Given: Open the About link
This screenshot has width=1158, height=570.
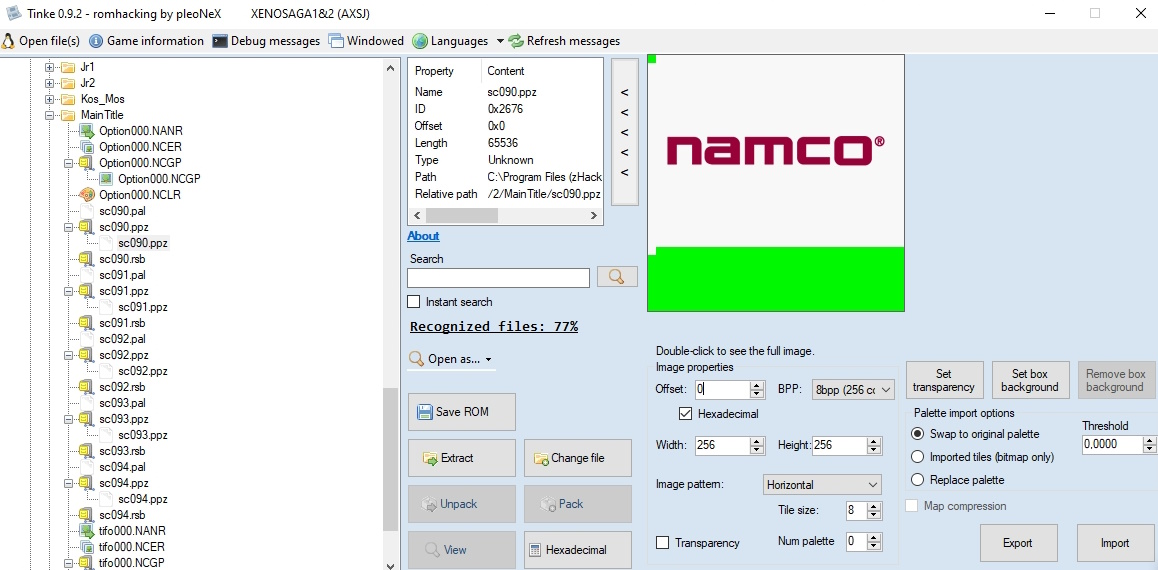Looking at the screenshot, I should (x=423, y=236).
